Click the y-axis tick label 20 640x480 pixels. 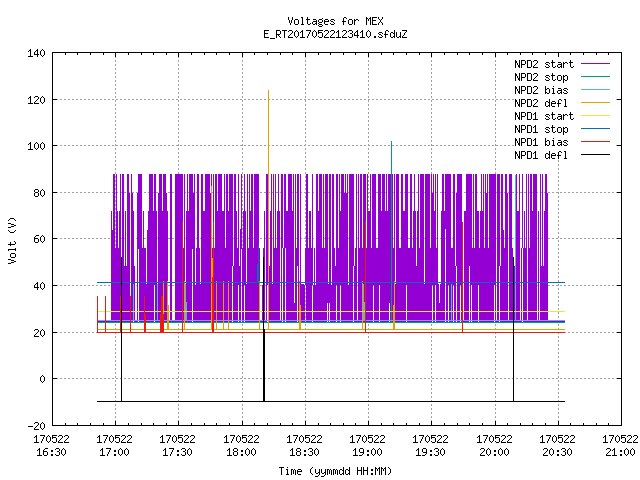(40, 333)
